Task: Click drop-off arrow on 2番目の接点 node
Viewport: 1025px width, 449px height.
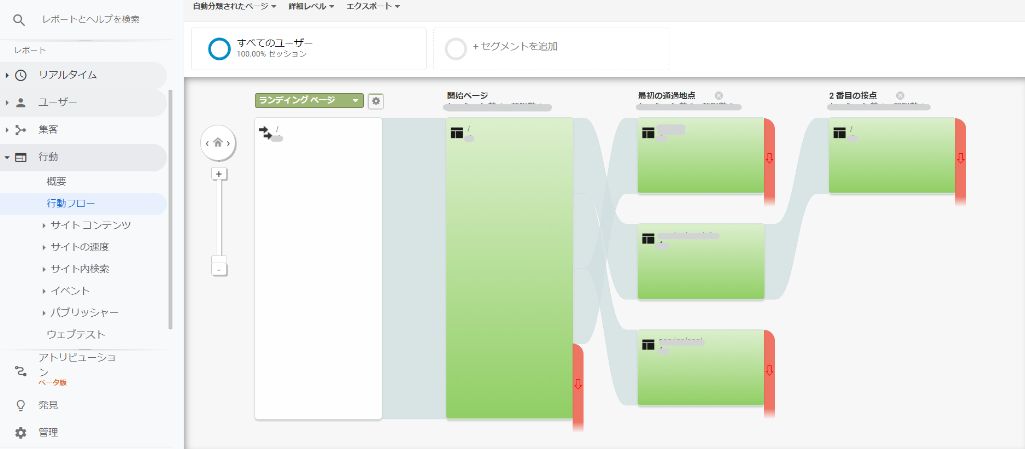Action: [x=960, y=158]
